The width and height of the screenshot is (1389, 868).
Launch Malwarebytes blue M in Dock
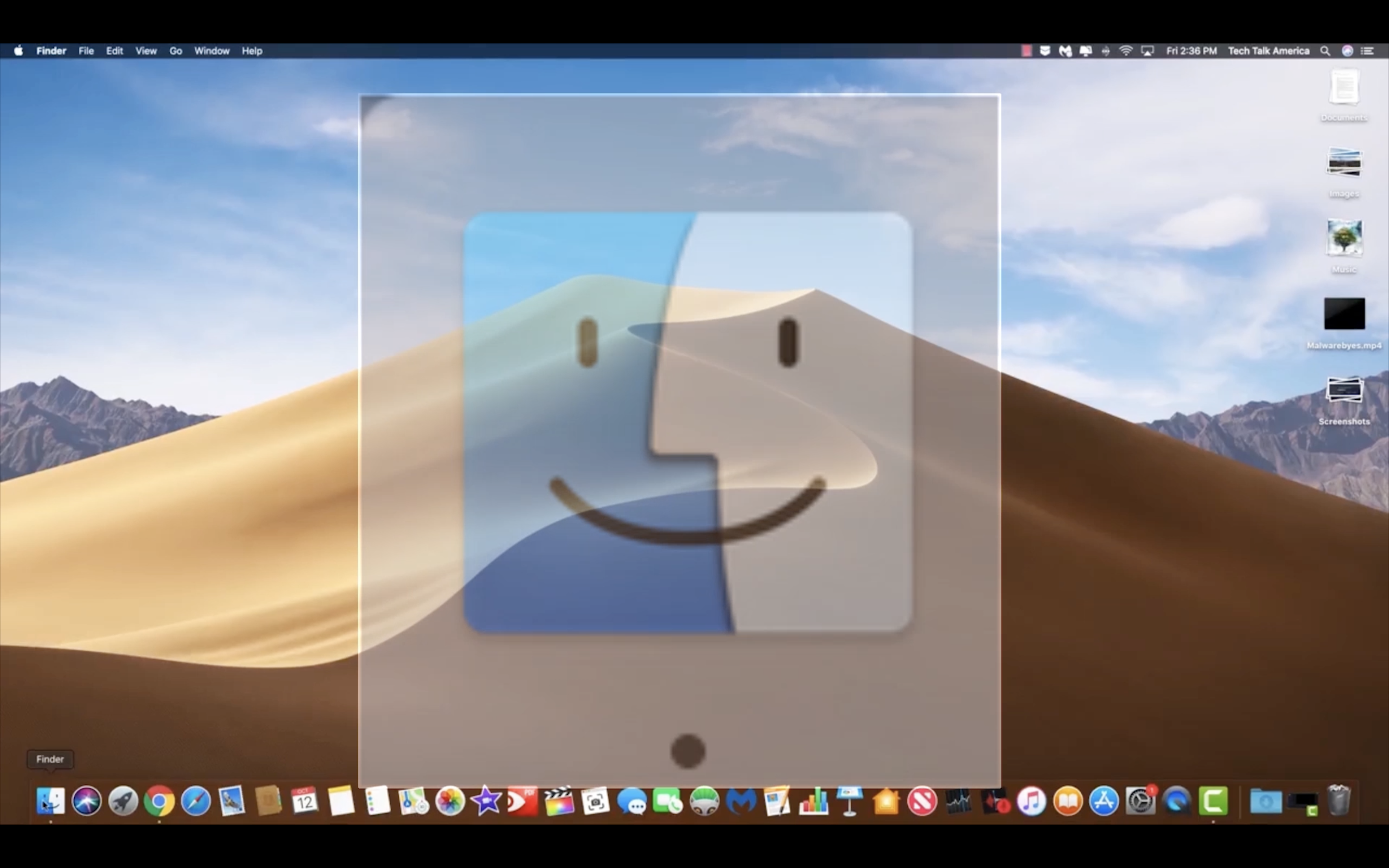740,801
